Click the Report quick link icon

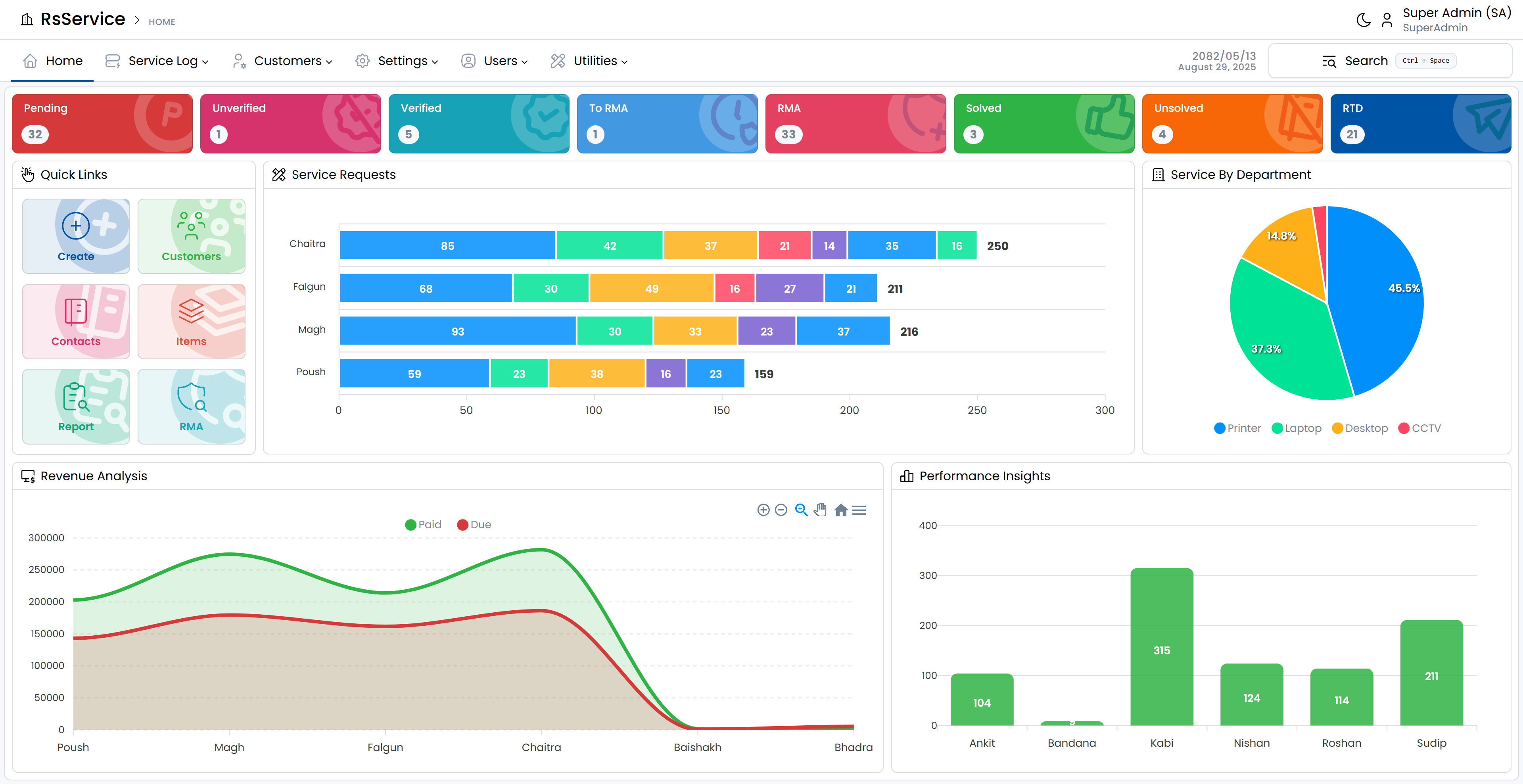(76, 397)
